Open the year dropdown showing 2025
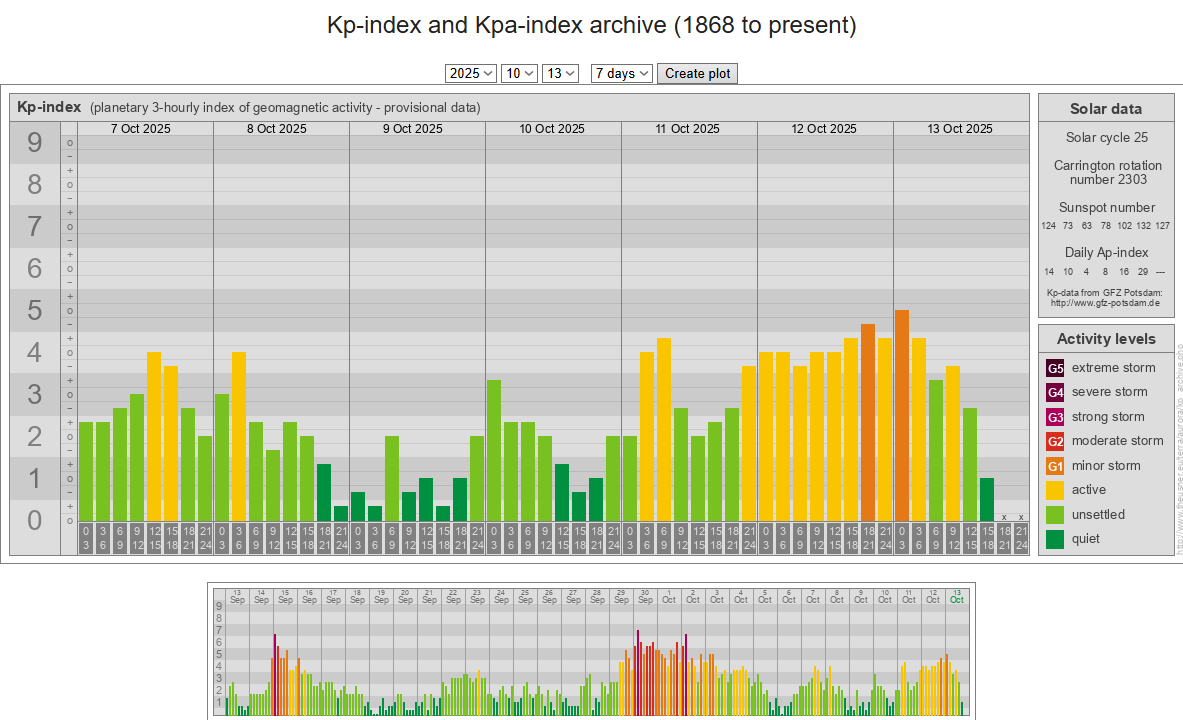The height and width of the screenshot is (720, 1183). (x=470, y=73)
